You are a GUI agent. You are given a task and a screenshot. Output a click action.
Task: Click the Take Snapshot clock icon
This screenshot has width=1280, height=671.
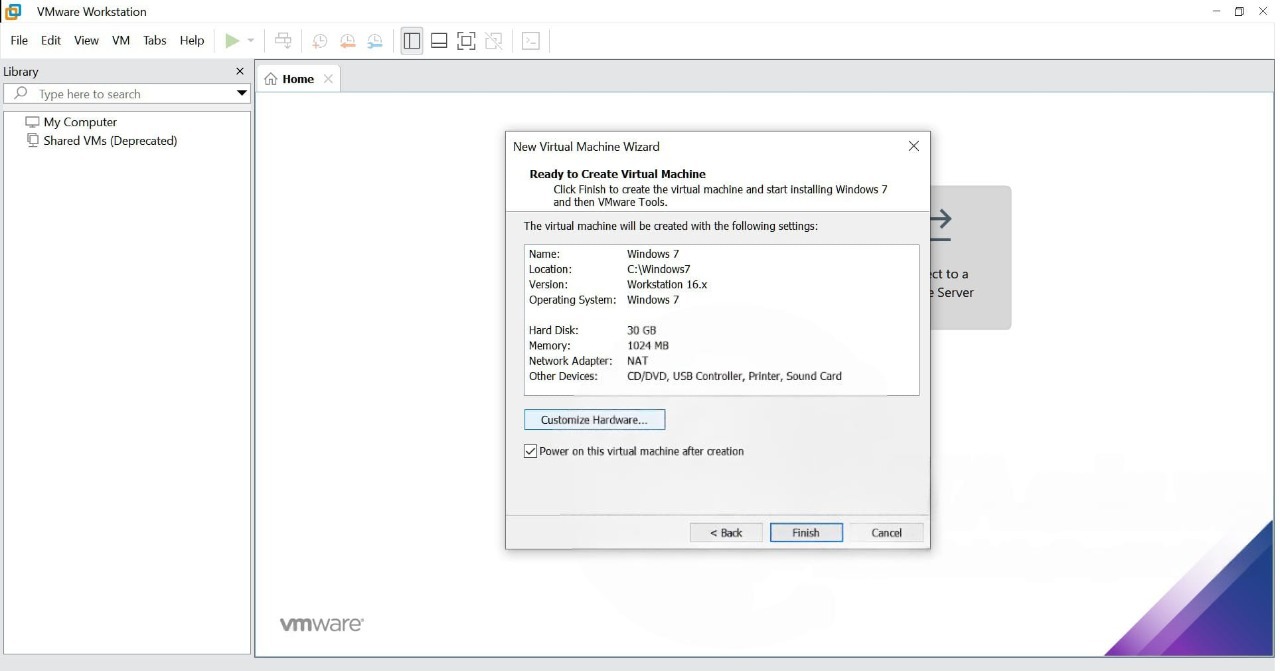[320, 41]
